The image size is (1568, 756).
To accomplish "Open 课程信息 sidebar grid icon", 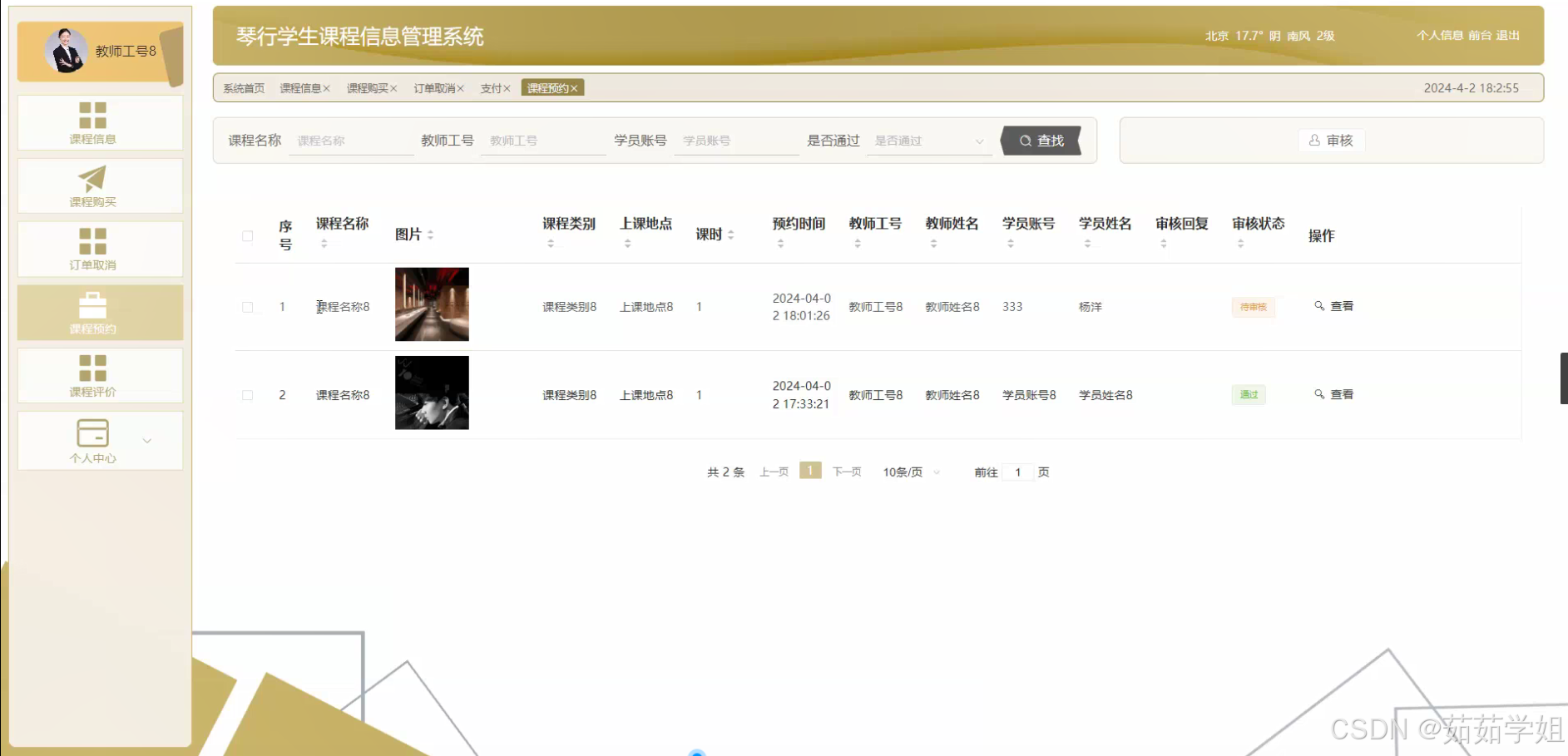I will (x=92, y=115).
